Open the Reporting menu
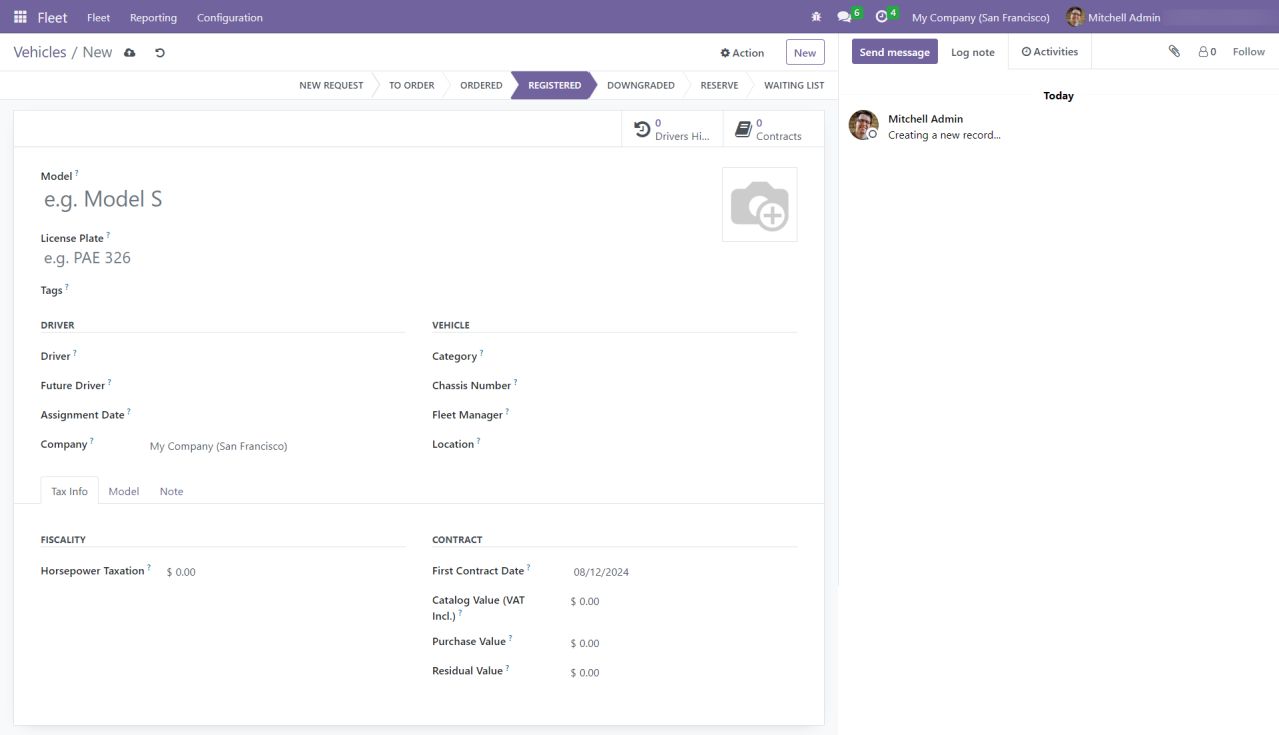 coord(153,17)
